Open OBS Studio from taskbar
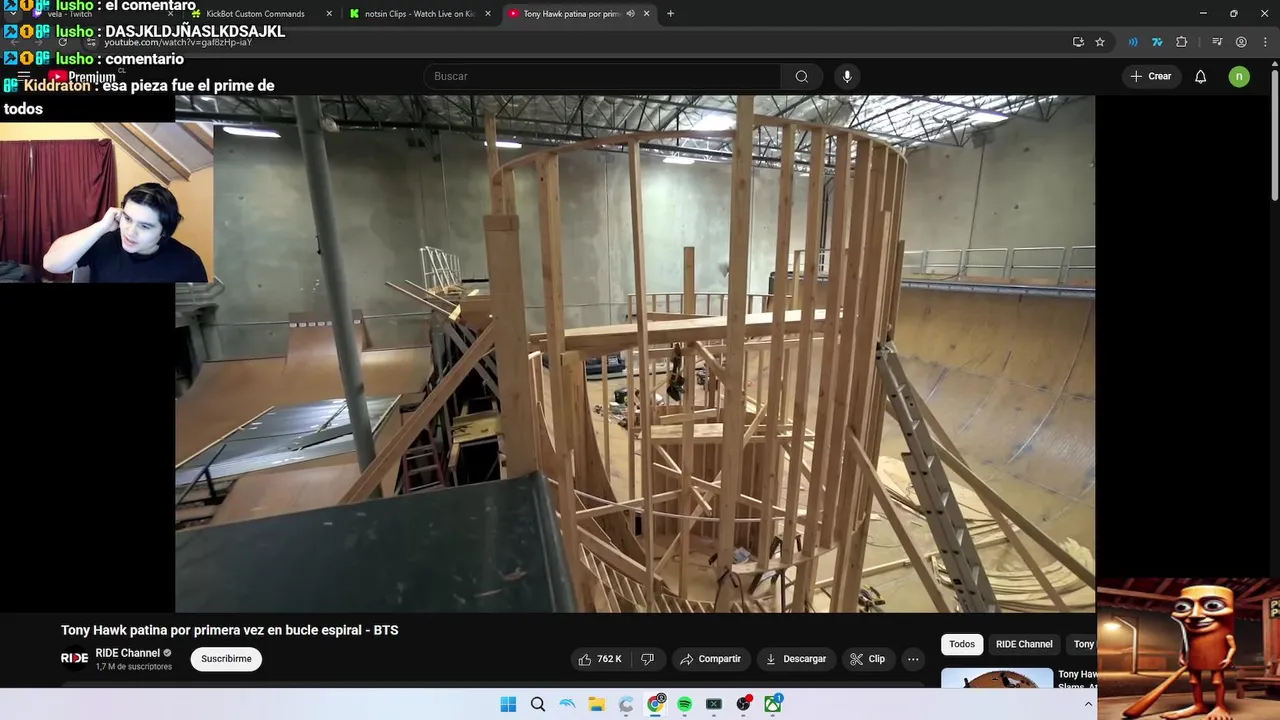The width and height of the screenshot is (1280, 720). coord(744,704)
